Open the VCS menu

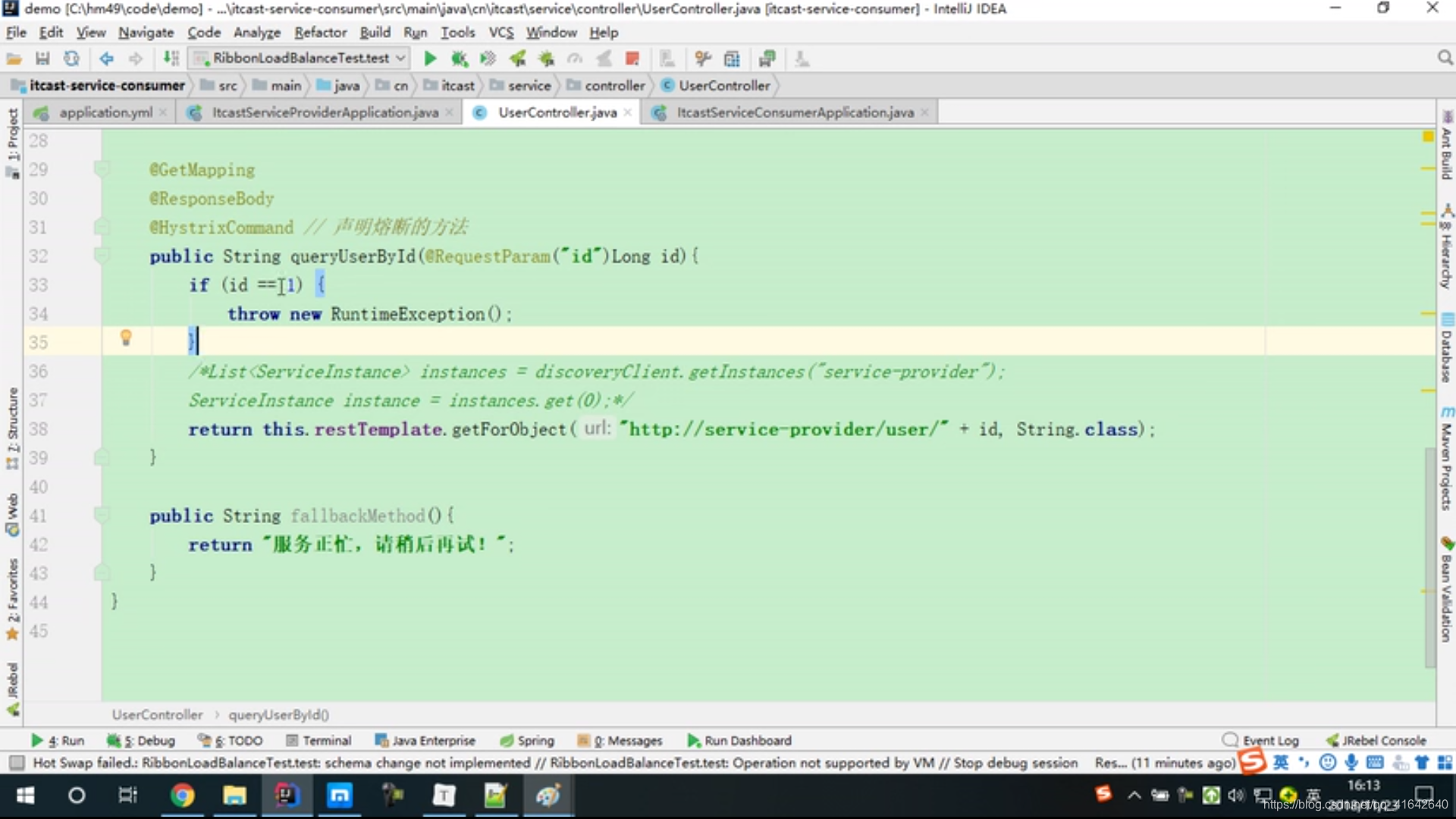pyautogui.click(x=500, y=33)
